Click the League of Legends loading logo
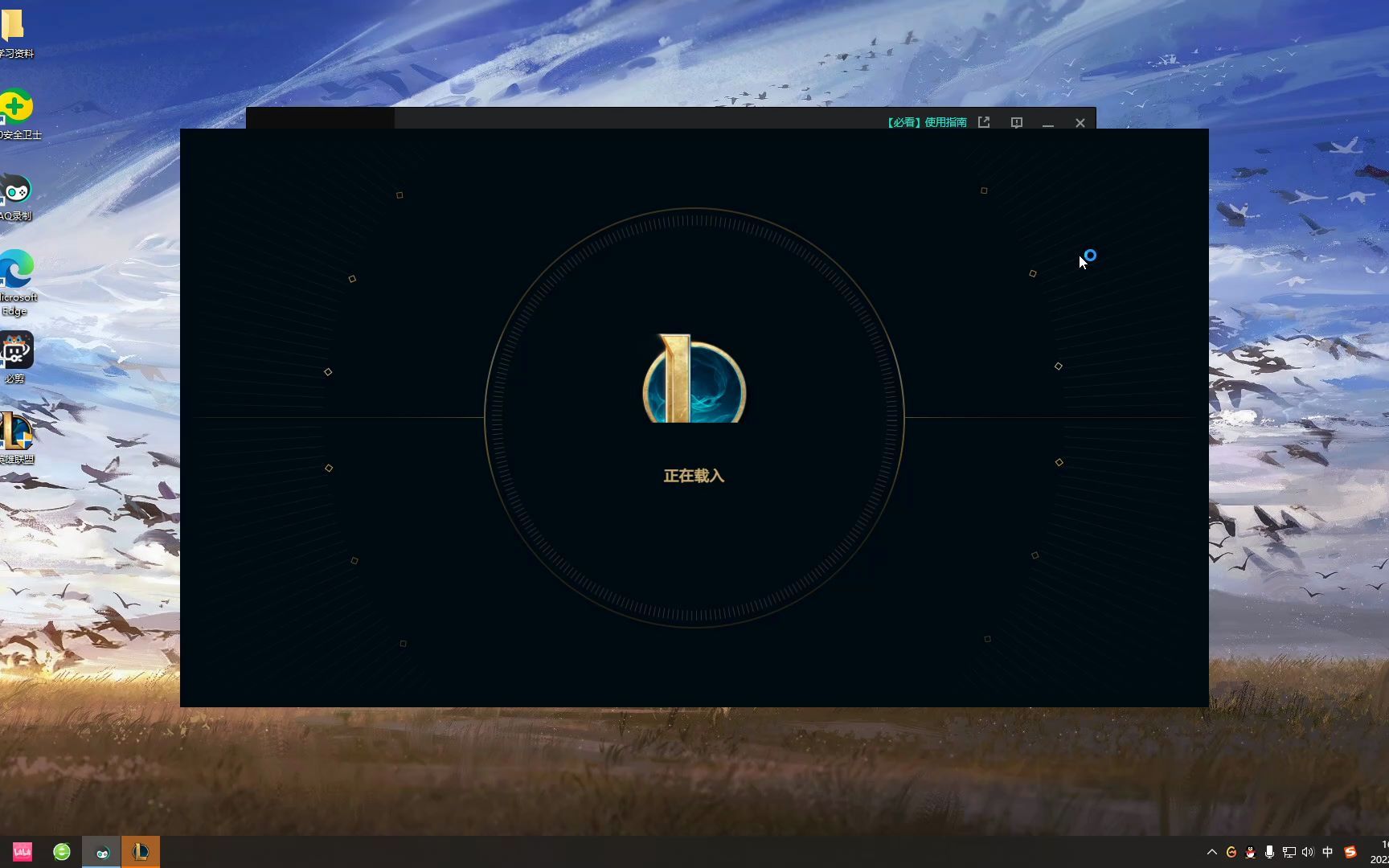 pyautogui.click(x=694, y=379)
